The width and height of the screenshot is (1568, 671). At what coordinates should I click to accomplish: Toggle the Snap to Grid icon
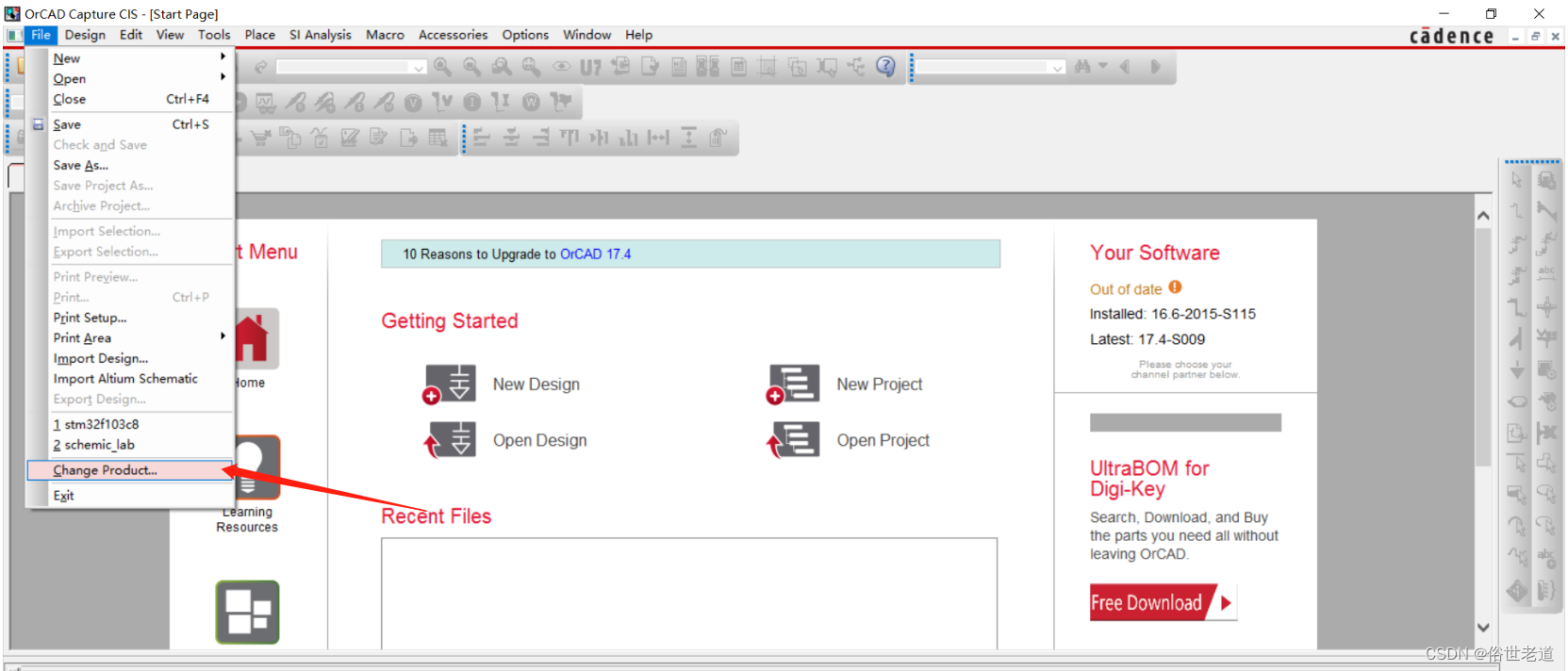pos(767,67)
